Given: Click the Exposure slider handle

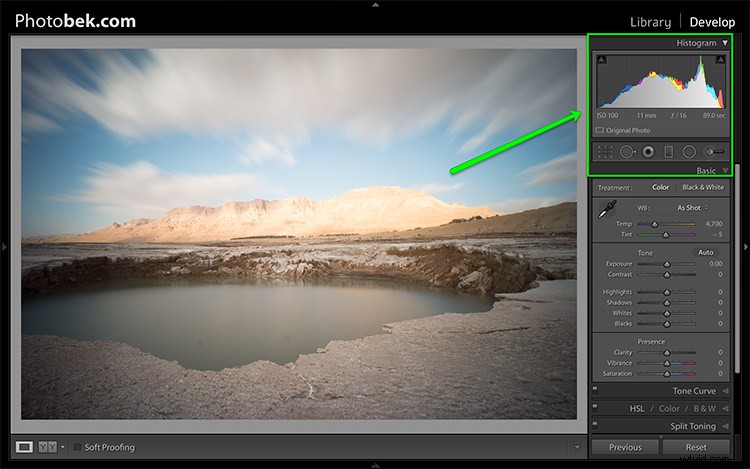Looking at the screenshot, I should click(x=667, y=264).
